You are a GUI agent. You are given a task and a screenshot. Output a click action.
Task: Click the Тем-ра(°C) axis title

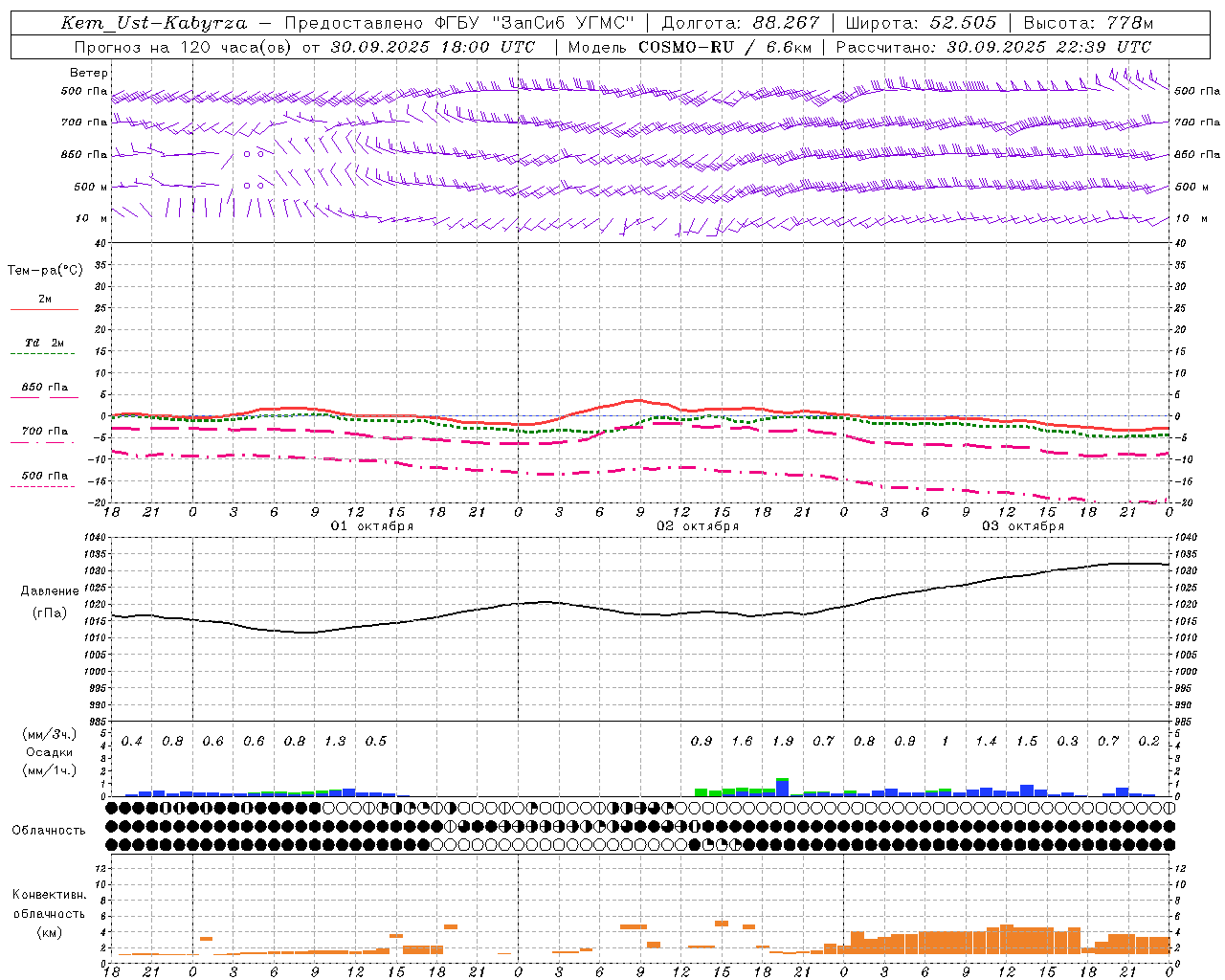click(45, 271)
